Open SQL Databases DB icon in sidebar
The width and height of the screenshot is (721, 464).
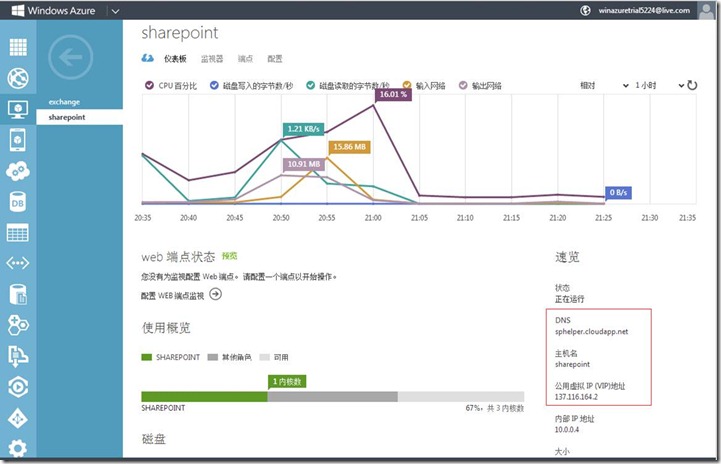[x=17, y=202]
